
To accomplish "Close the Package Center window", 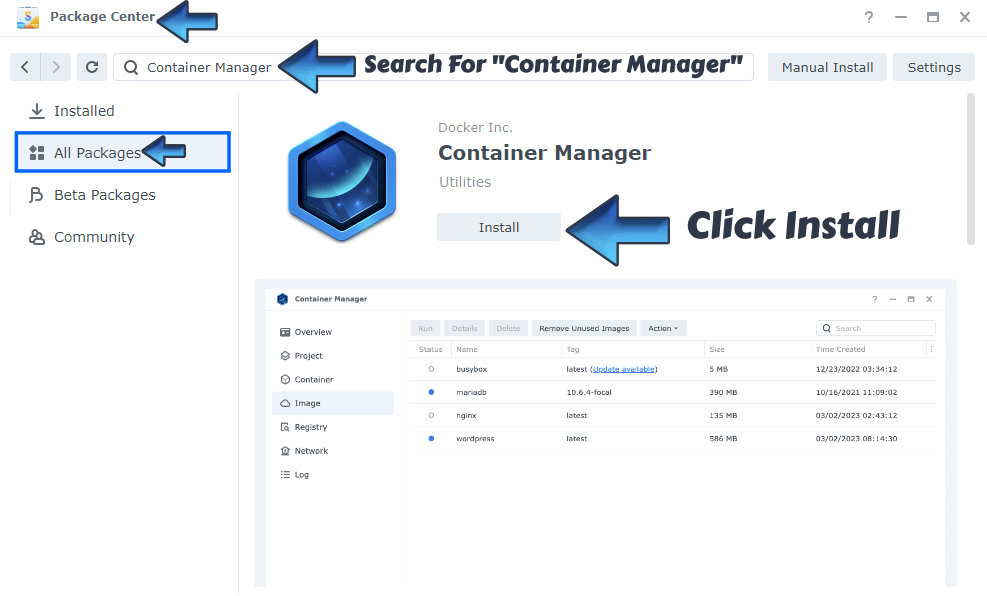I will [x=965, y=17].
